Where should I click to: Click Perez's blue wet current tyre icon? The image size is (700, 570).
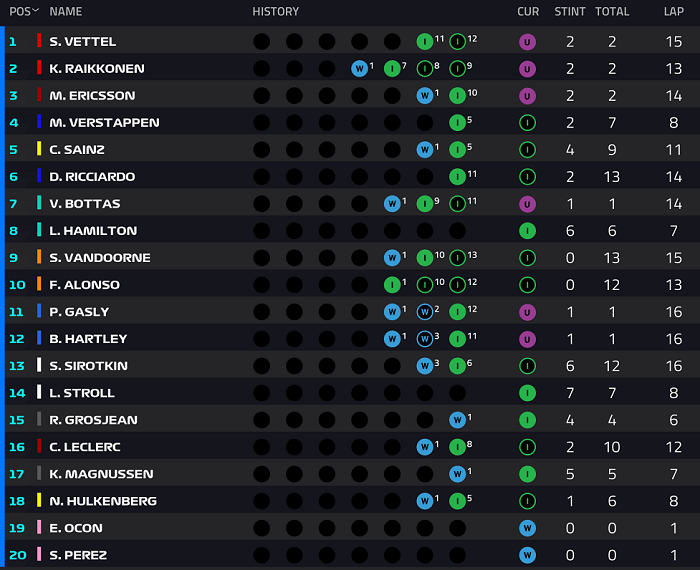tap(527, 555)
